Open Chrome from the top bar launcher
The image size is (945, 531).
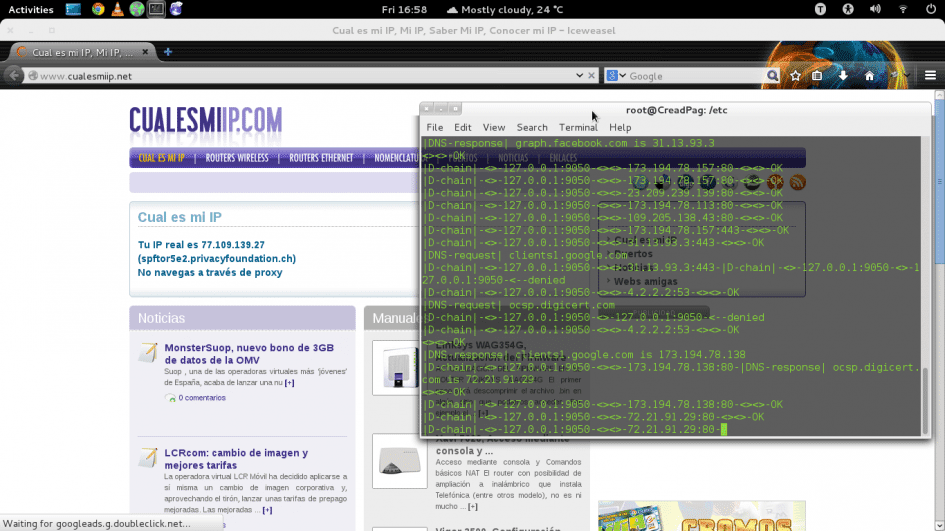(98, 9)
